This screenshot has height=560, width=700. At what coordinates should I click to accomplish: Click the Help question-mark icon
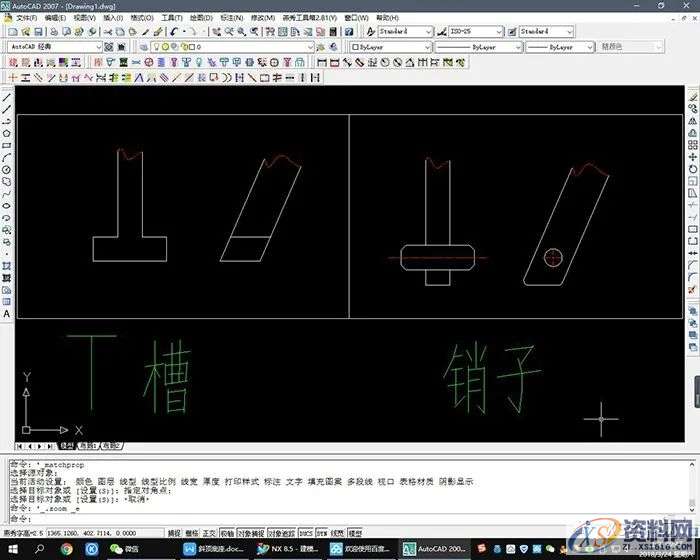[349, 32]
